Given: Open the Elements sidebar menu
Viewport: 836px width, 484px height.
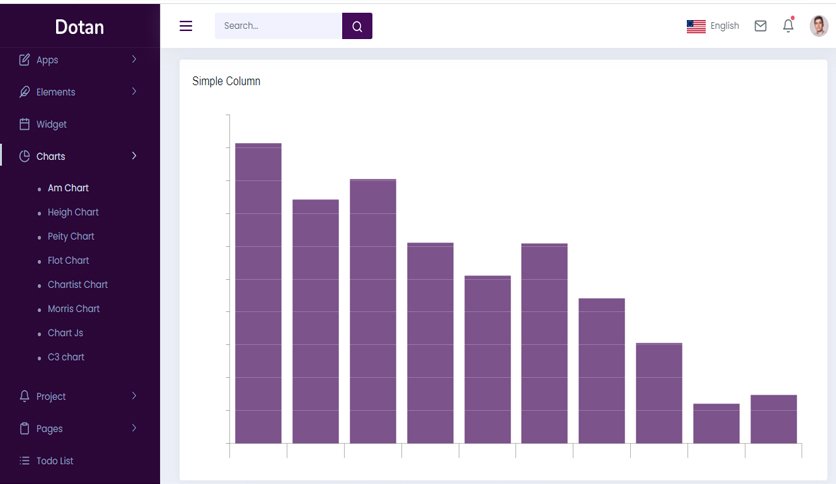Looking at the screenshot, I should [80, 92].
